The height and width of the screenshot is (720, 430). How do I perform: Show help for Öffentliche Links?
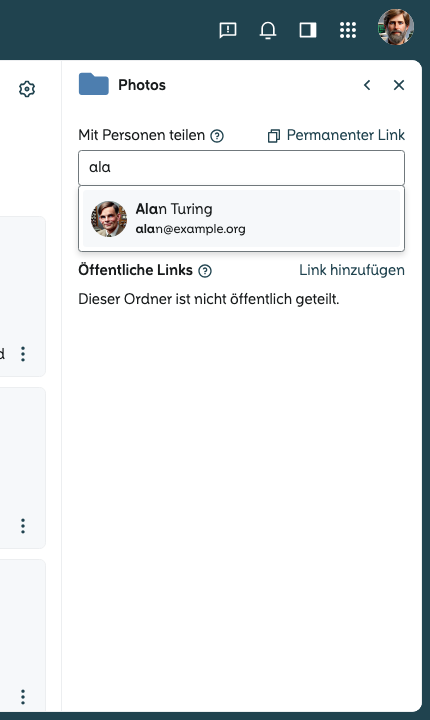[205, 271]
